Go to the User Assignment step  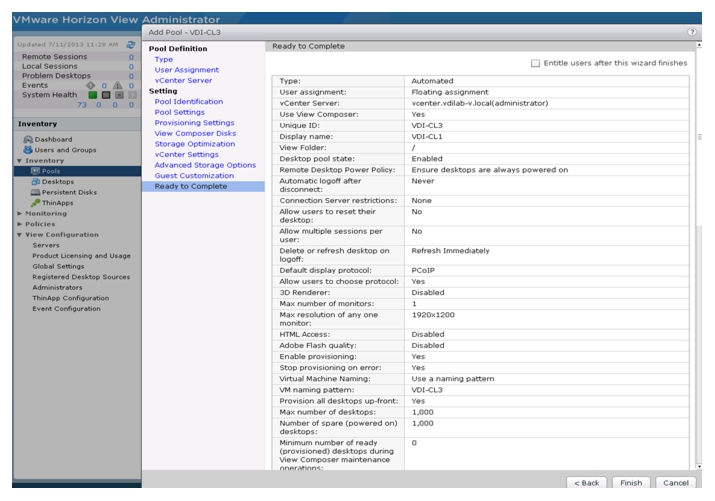click(x=187, y=70)
